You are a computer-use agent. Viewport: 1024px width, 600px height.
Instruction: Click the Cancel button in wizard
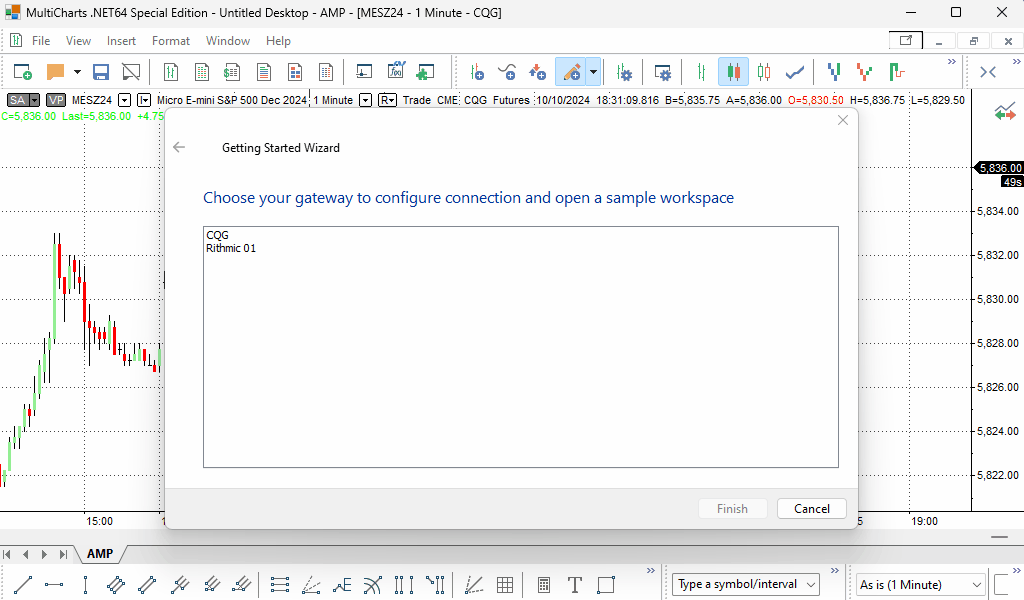point(812,509)
